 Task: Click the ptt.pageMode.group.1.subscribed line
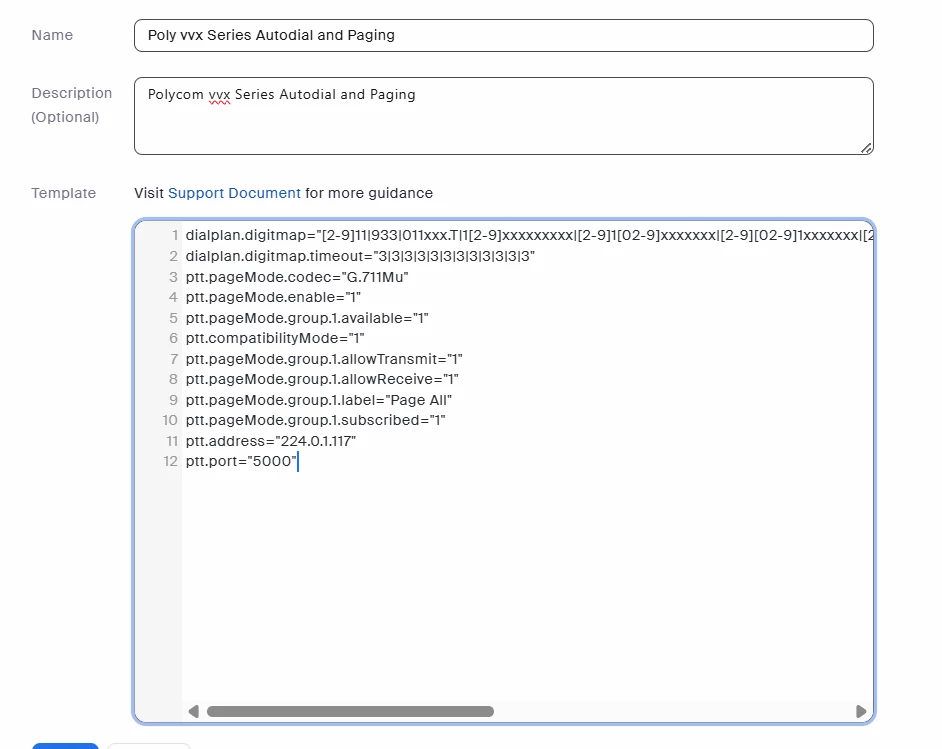tap(315, 420)
